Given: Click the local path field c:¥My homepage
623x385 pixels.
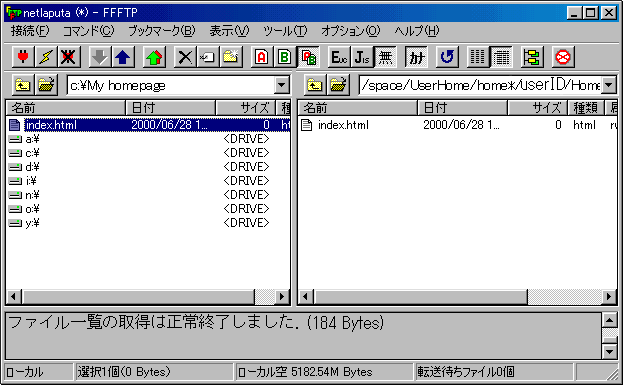Looking at the screenshot, I should click(171, 85).
